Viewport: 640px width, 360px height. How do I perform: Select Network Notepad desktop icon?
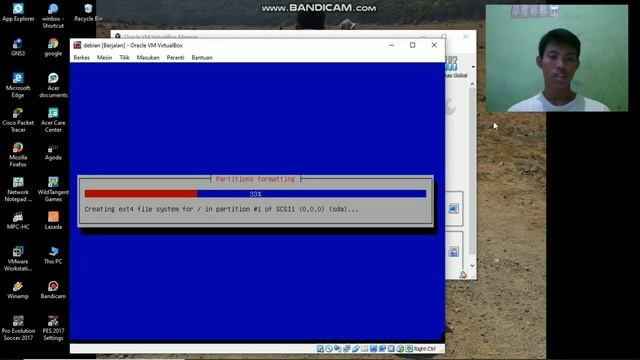(x=18, y=189)
